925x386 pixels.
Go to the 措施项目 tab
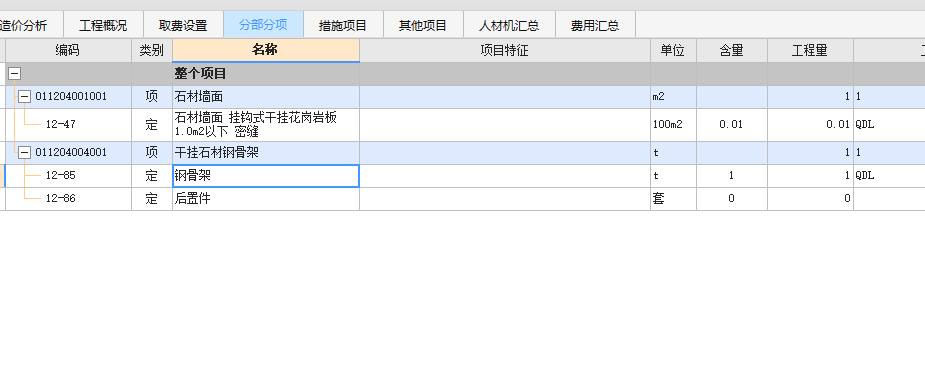point(343,25)
